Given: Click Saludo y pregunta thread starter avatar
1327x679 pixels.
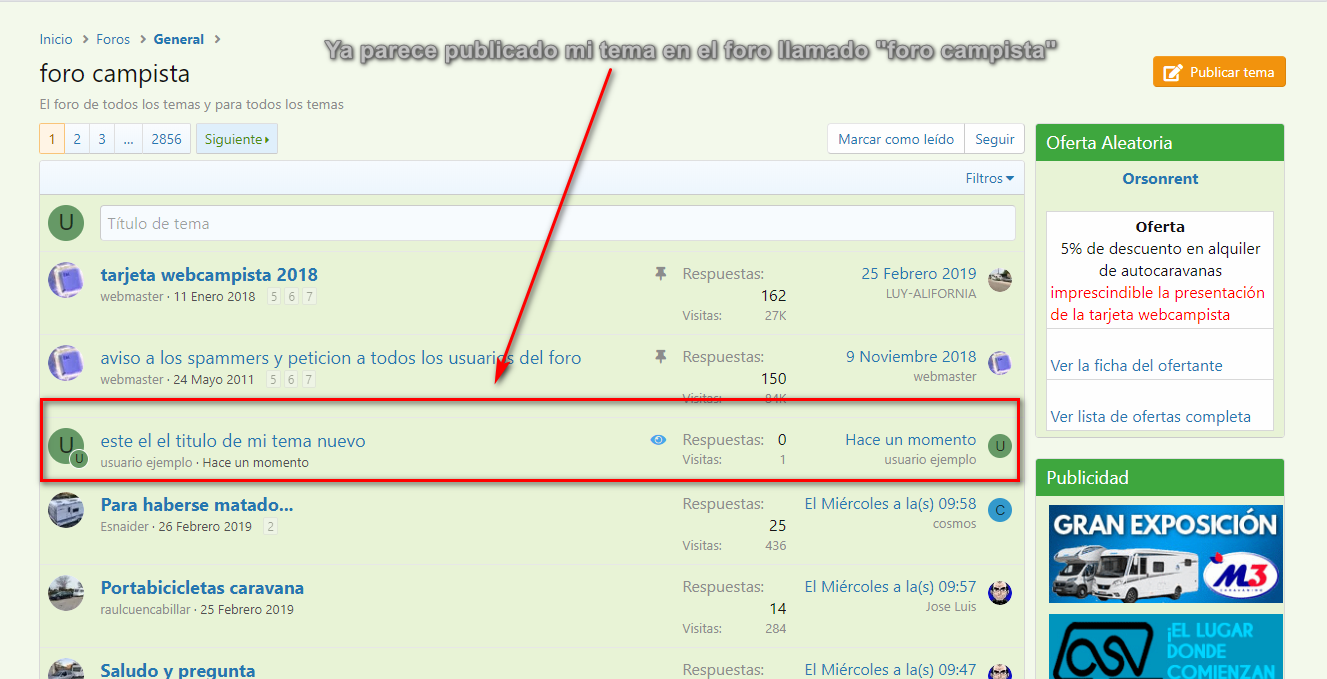Looking at the screenshot, I should [66, 669].
